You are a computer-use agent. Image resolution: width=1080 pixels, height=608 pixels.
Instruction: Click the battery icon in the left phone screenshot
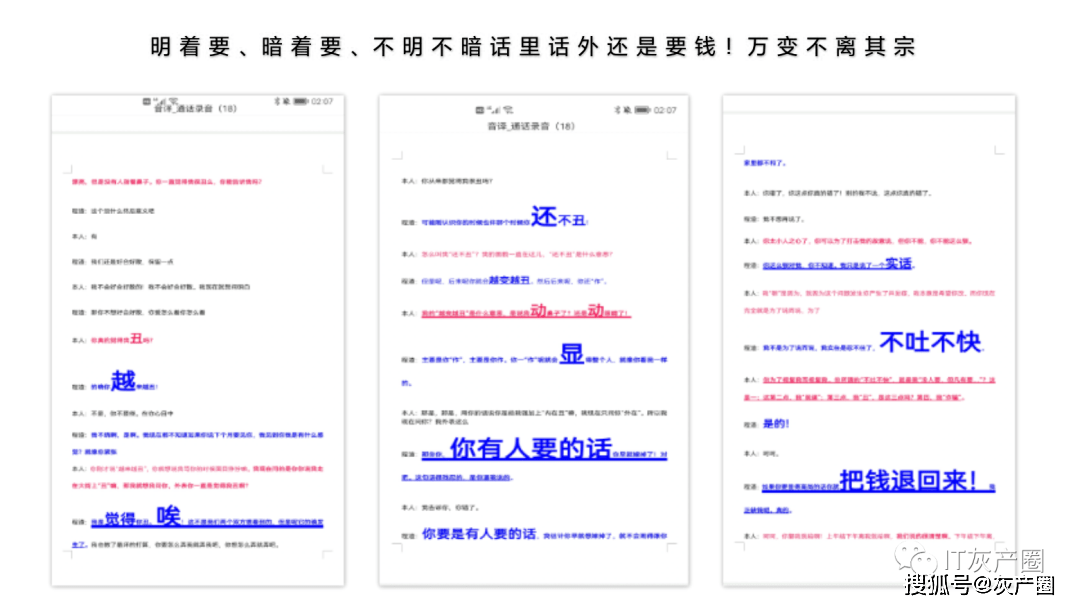click(x=301, y=101)
